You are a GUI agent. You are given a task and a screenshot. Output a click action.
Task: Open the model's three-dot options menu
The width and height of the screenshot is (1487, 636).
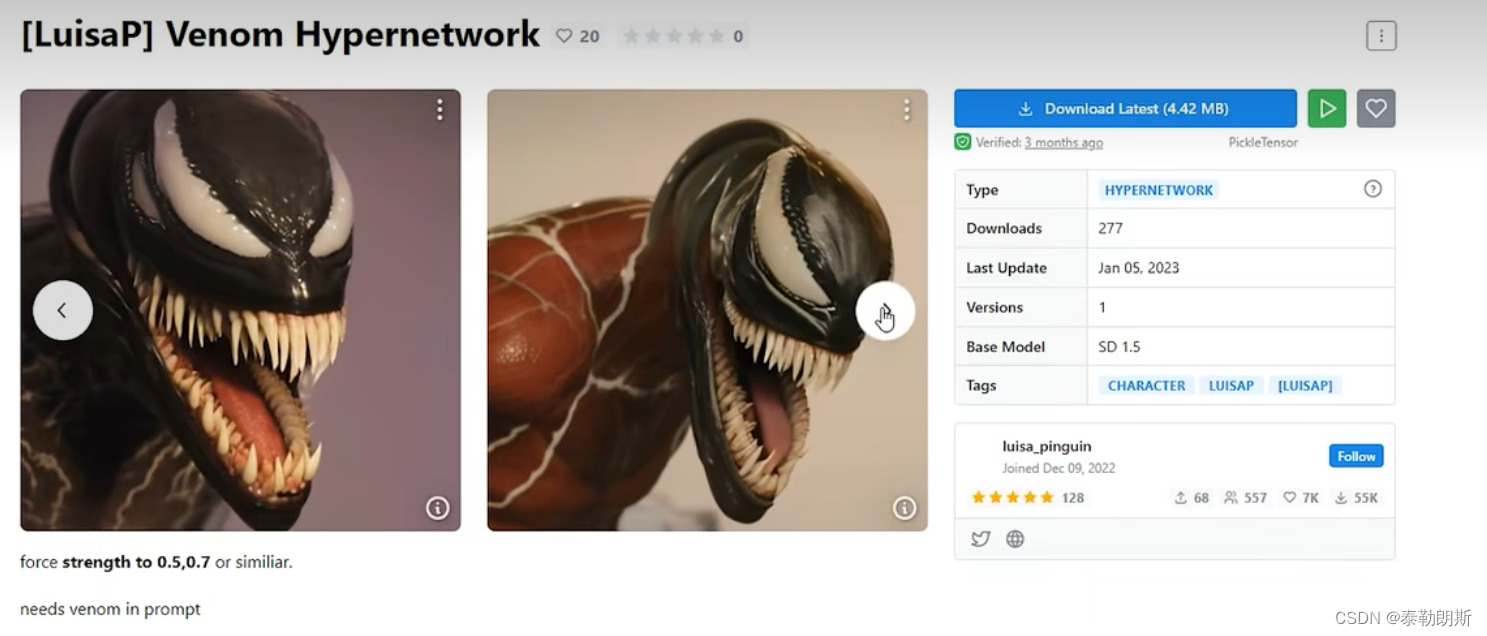1381,36
